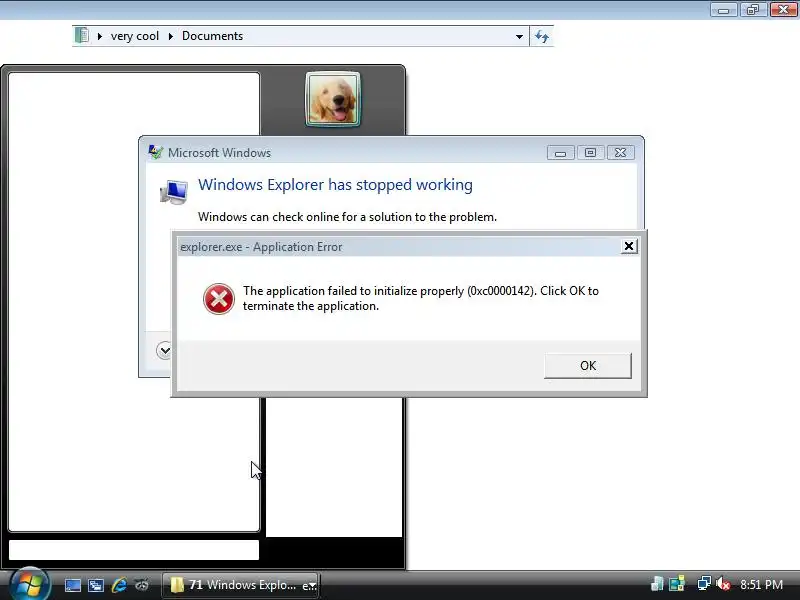800x600 pixels.
Task: Click the colorful network tray icon
Action: [x=677, y=584]
